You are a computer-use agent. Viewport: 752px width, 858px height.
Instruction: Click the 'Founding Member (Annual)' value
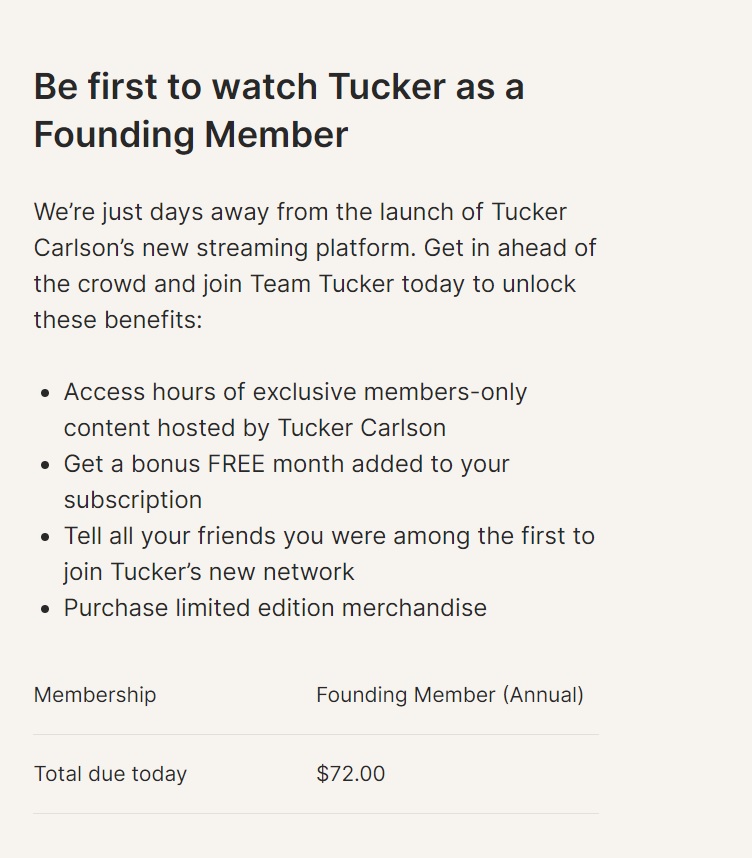pos(450,695)
